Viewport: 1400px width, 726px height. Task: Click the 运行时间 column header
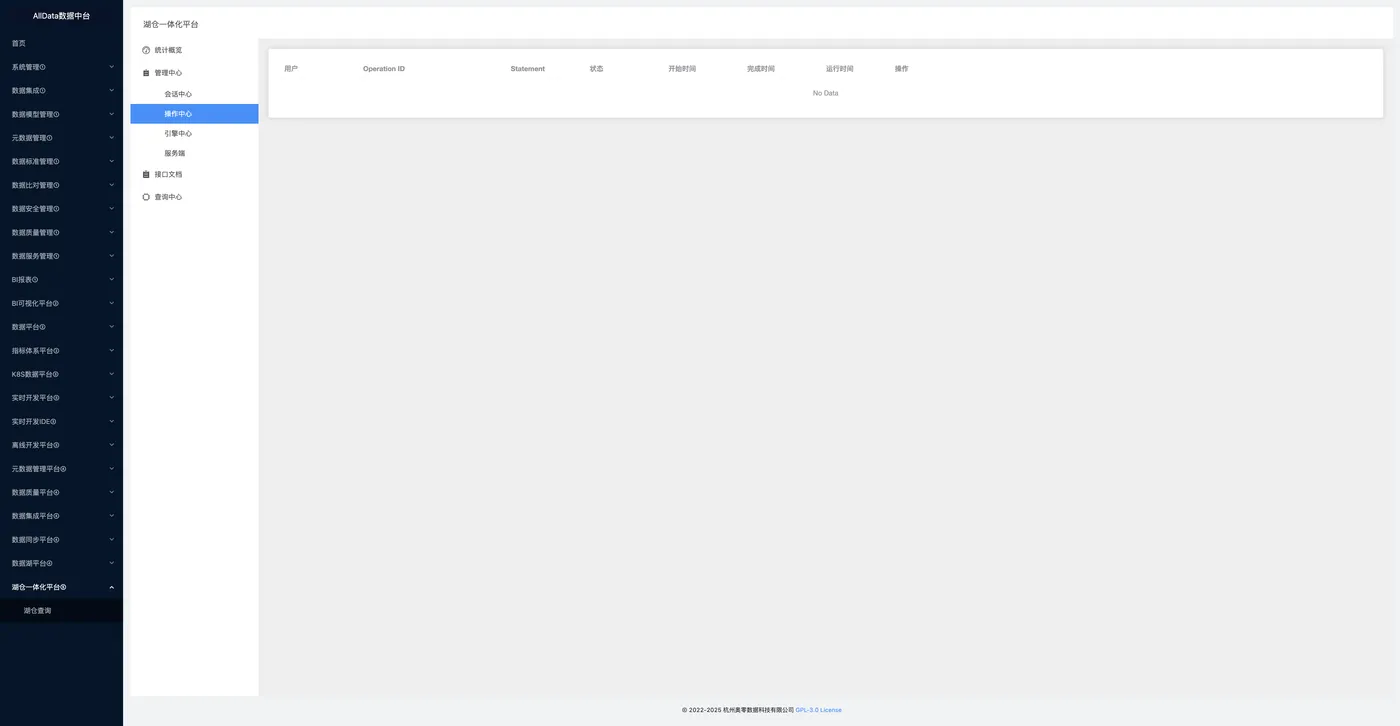point(840,69)
